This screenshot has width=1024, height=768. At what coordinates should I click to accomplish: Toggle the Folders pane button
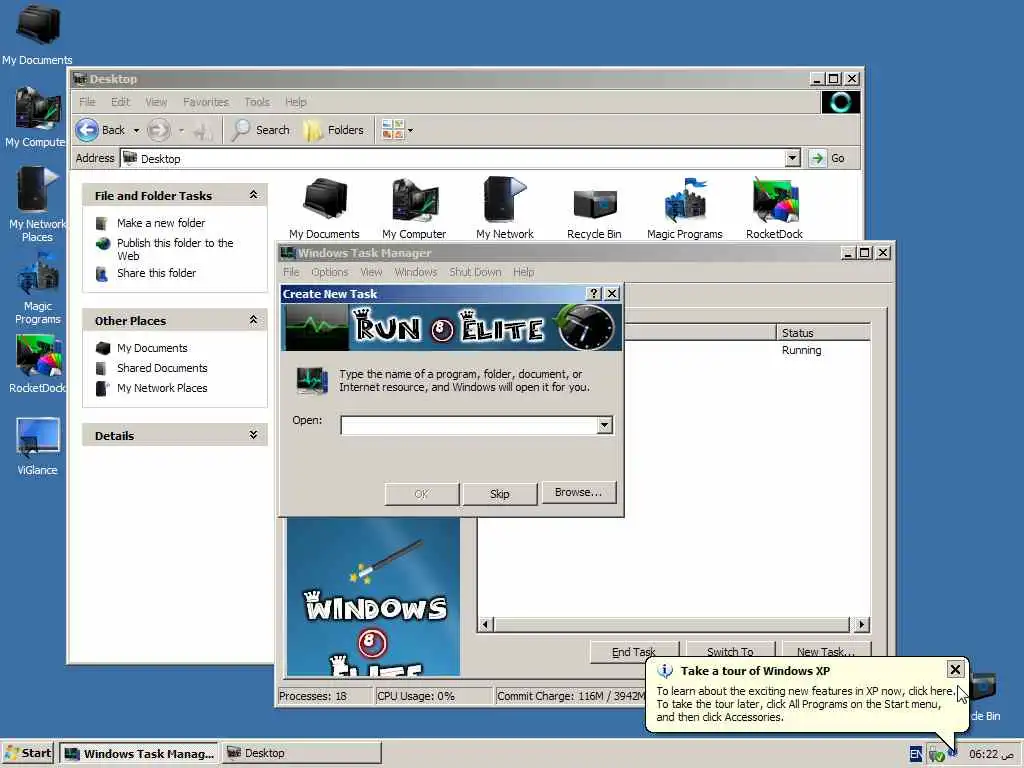pos(333,130)
